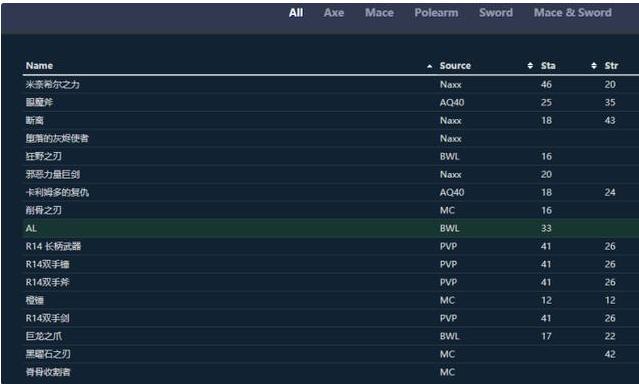The height and width of the screenshot is (384, 639).
Task: Select the highlighted AL row name
Action: 31,228
